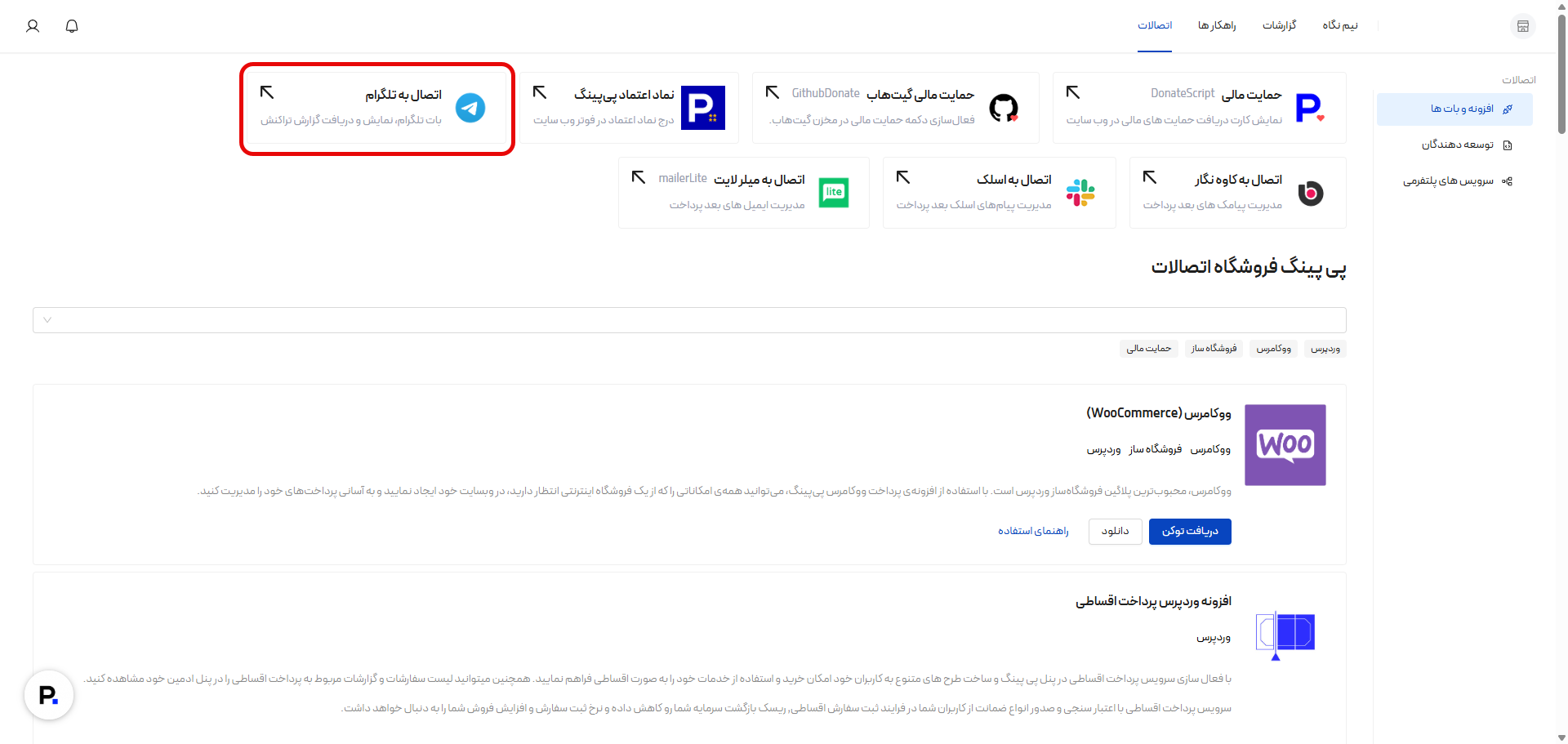1568x744 pixels.
Task: Filter by وردپرس tag
Action: pyautogui.click(x=1325, y=349)
